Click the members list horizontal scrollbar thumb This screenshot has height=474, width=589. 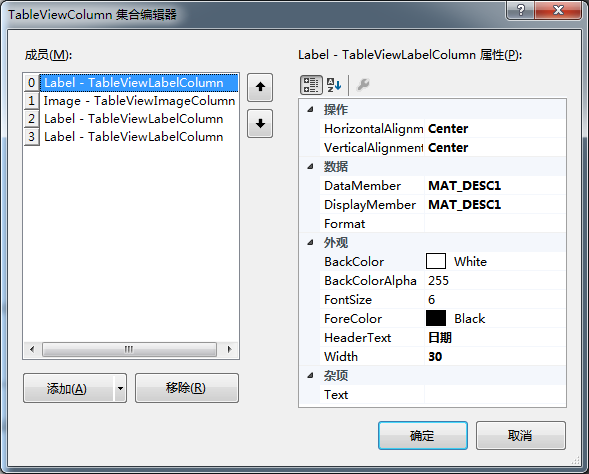tap(129, 349)
